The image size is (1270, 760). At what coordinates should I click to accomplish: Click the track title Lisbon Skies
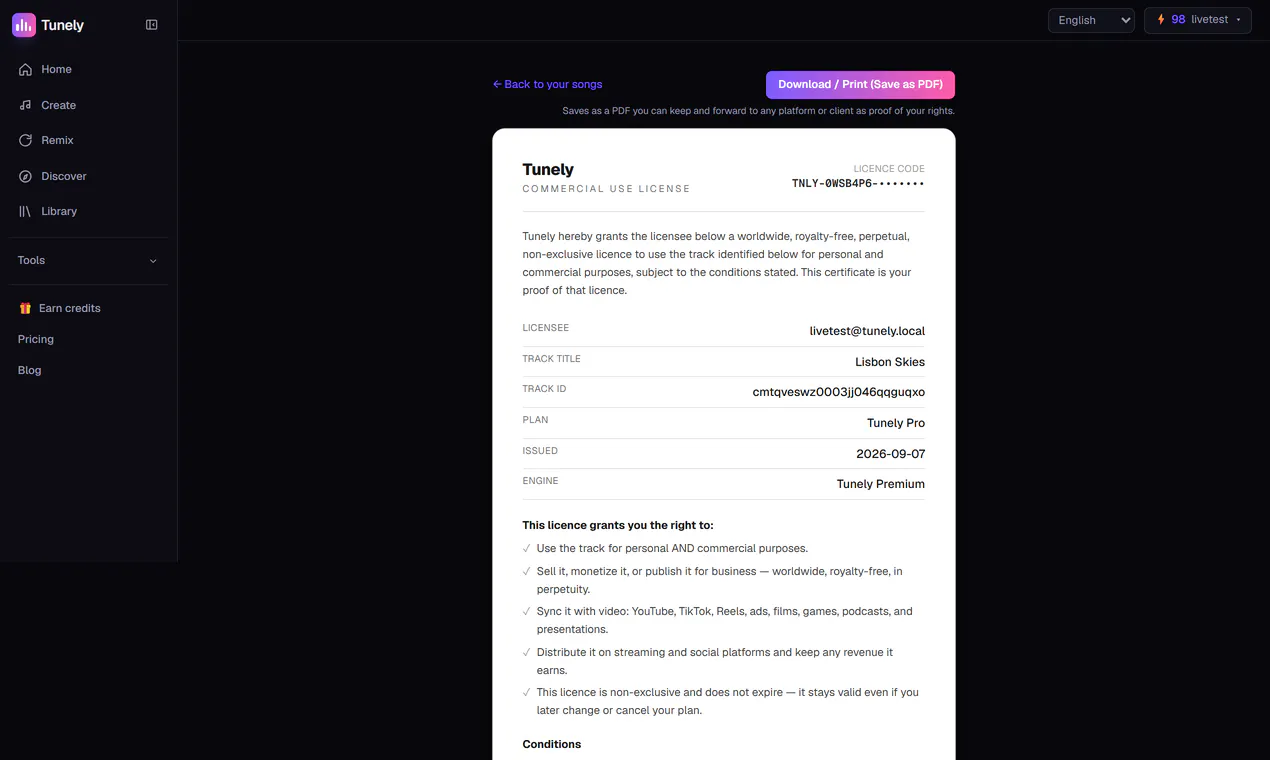[x=890, y=362]
